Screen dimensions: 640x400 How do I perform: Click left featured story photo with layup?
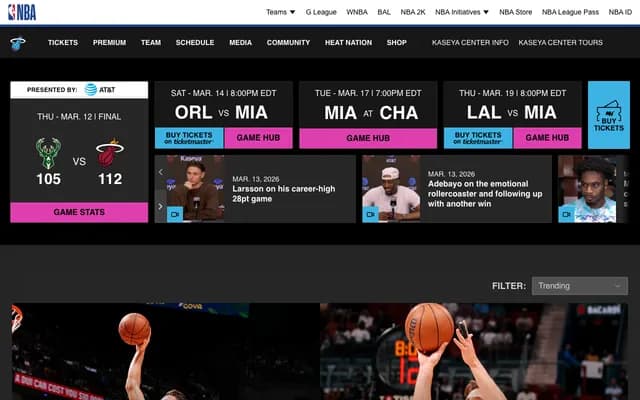click(165, 351)
